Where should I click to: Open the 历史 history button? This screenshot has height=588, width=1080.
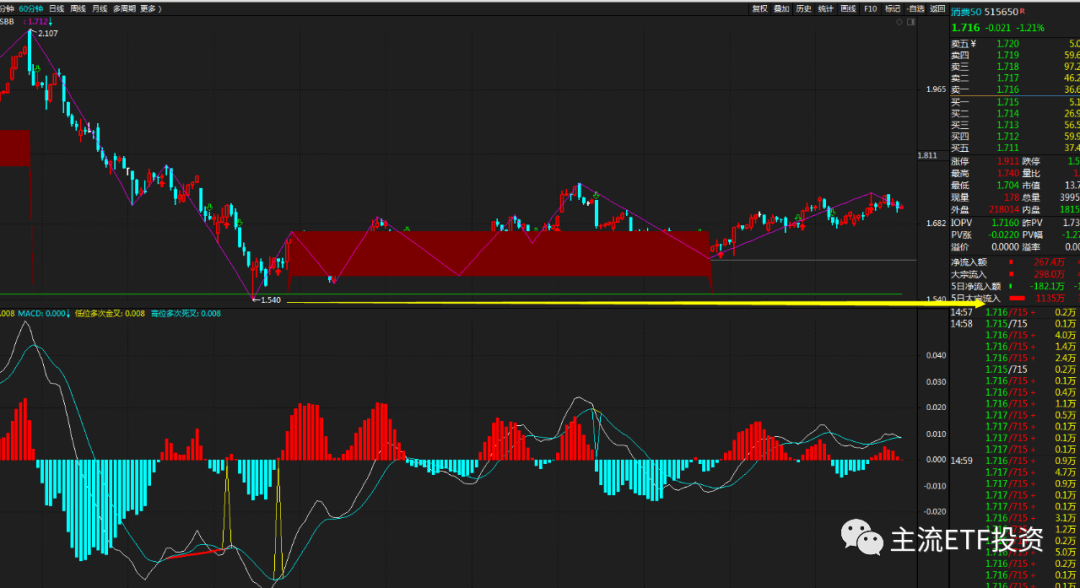click(804, 9)
